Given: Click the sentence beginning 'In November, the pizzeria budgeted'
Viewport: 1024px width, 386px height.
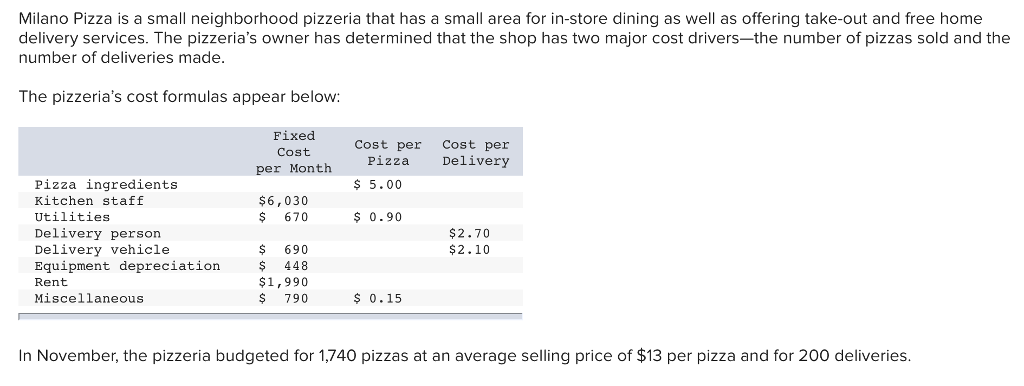Looking at the screenshot, I should pos(464,356).
